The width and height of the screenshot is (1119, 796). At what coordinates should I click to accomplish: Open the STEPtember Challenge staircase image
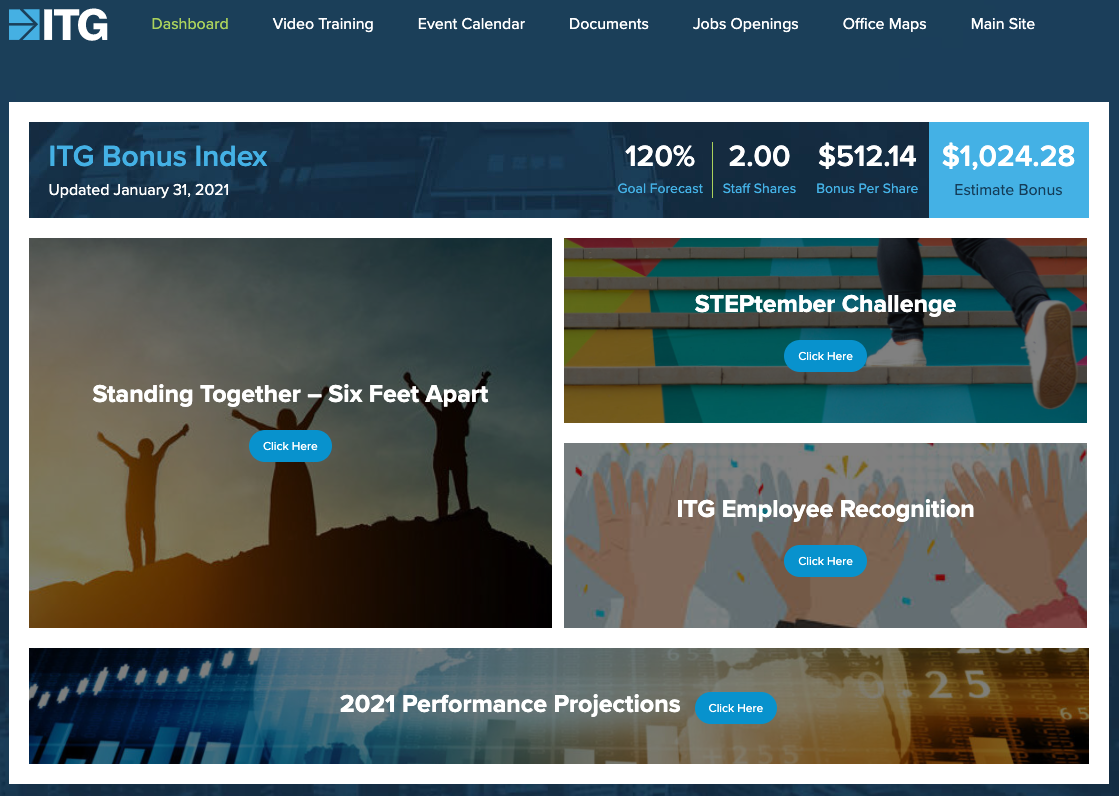[825, 330]
